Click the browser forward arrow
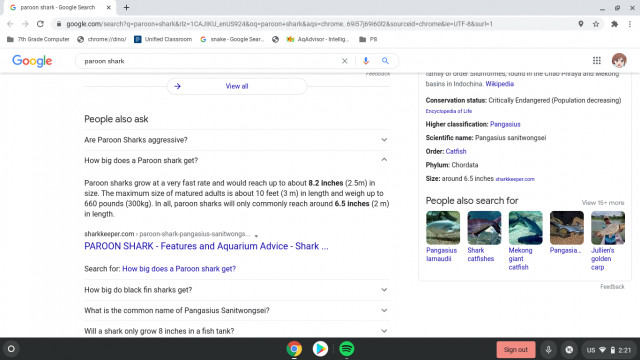The image size is (640, 360). [x=25, y=24]
